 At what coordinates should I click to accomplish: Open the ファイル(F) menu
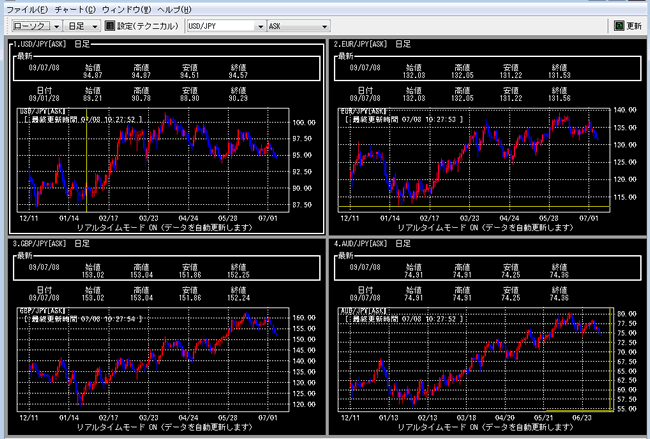[27, 9]
